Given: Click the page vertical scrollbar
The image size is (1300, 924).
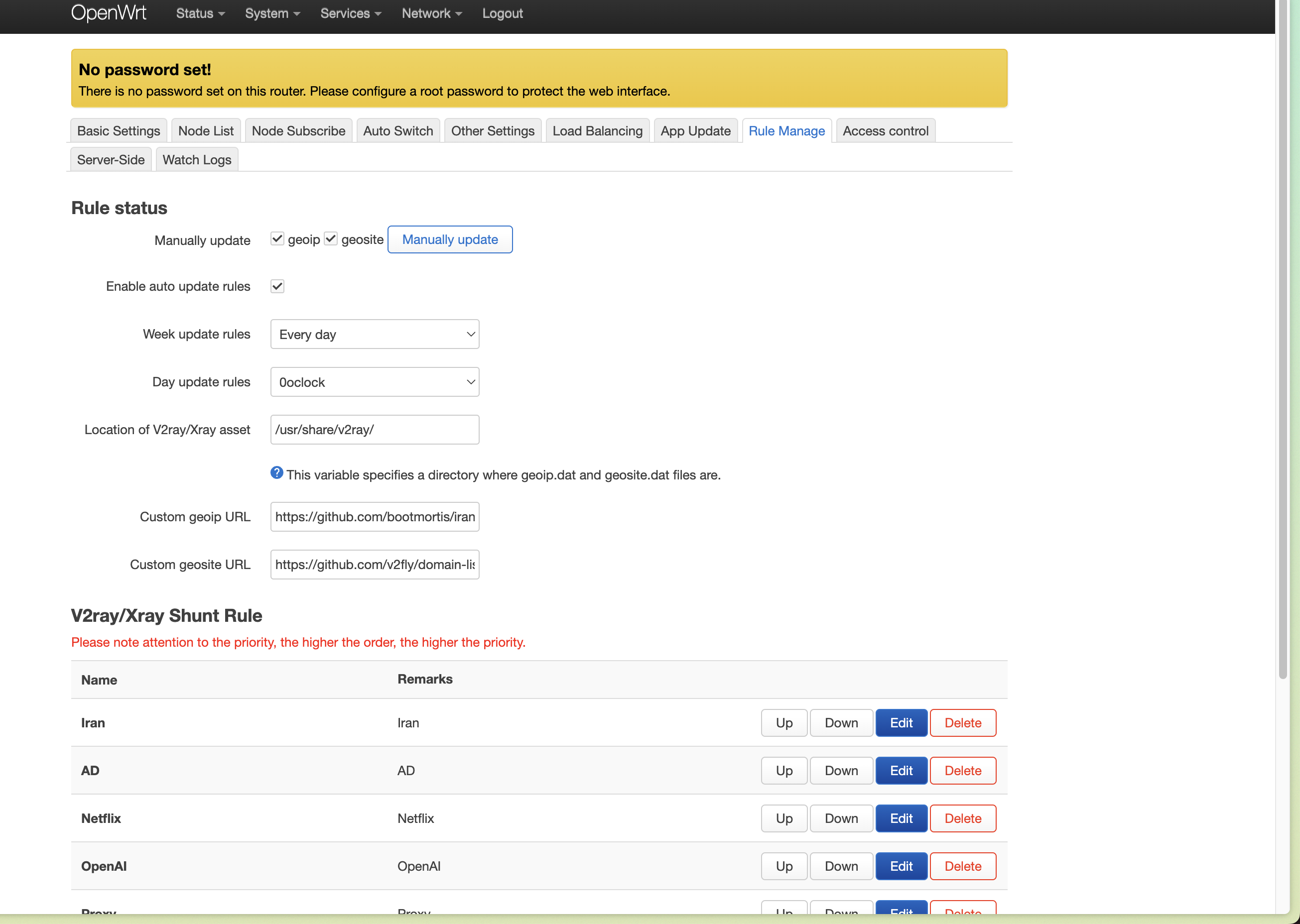Looking at the screenshot, I should click(1283, 342).
